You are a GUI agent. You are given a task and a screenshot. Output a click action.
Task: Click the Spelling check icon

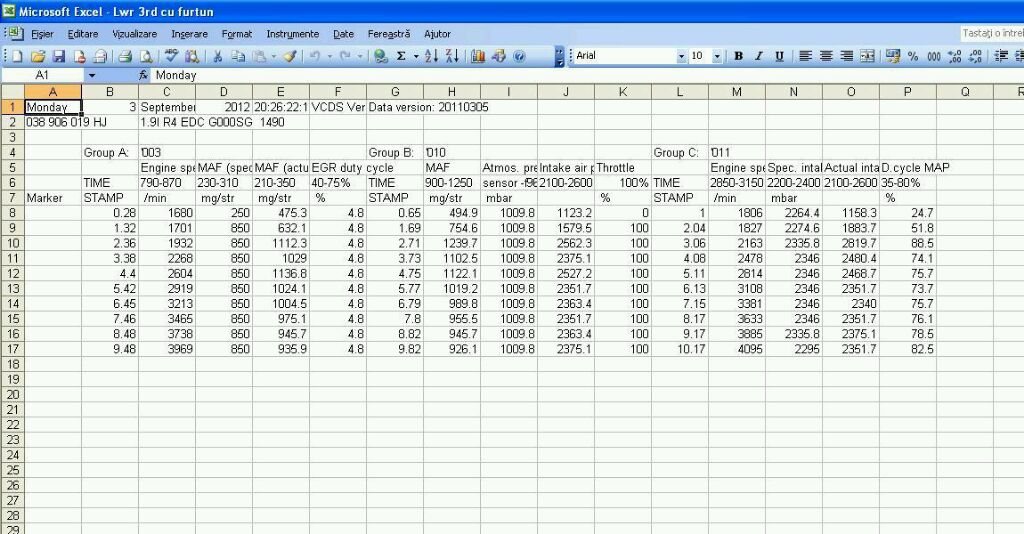pyautogui.click(x=171, y=57)
